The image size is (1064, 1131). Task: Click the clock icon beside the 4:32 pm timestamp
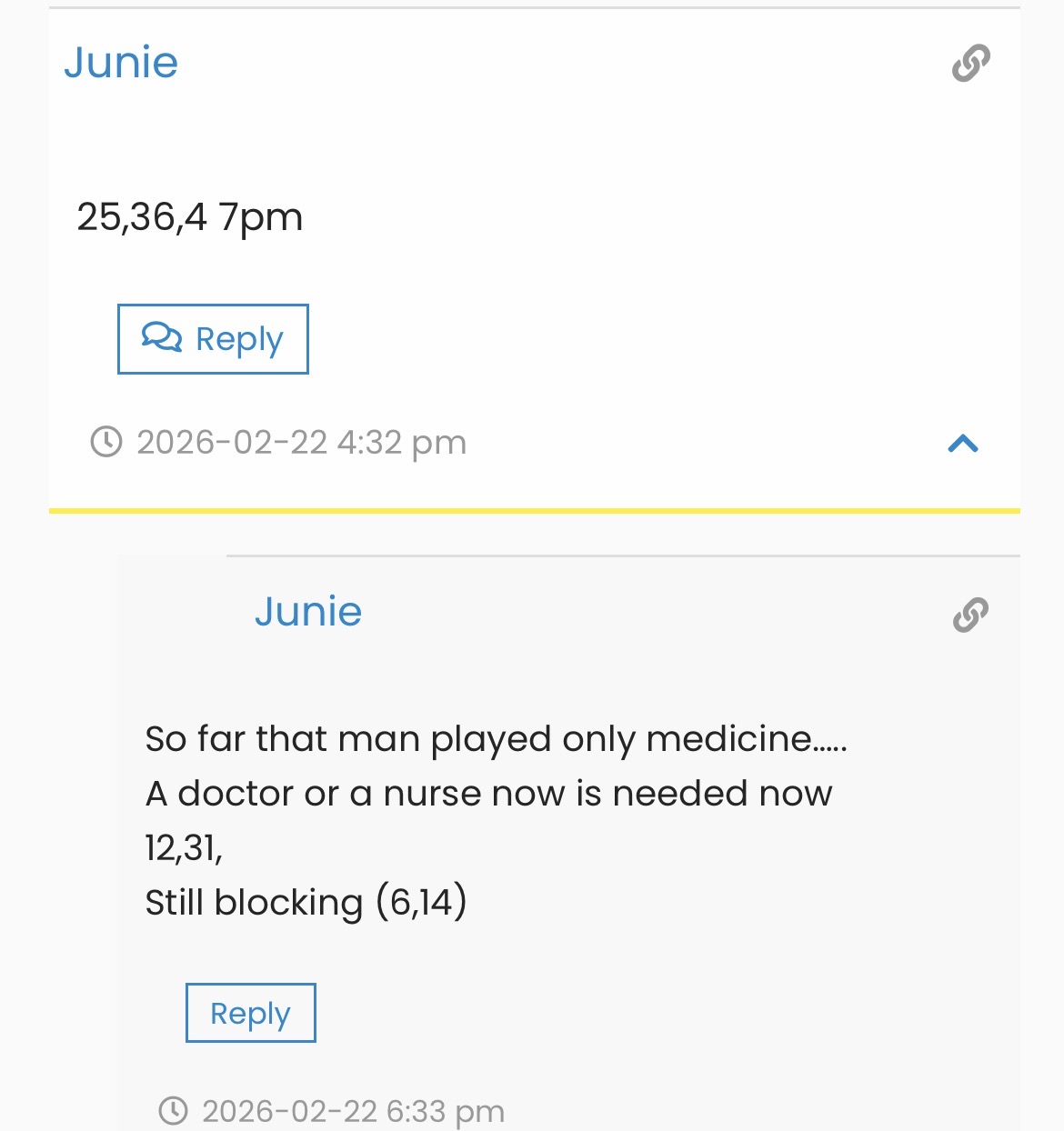pyautogui.click(x=106, y=442)
